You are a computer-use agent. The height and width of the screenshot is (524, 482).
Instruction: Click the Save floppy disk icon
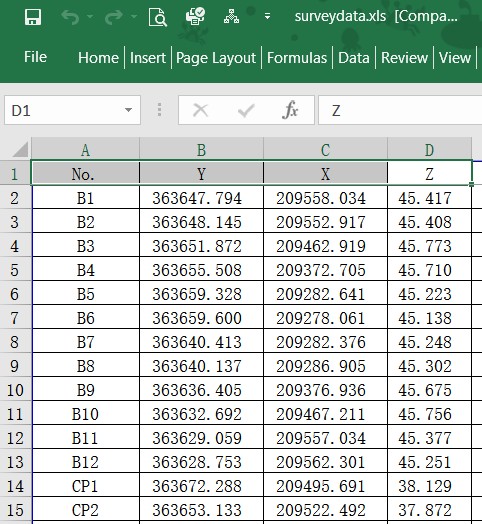[x=33, y=16]
